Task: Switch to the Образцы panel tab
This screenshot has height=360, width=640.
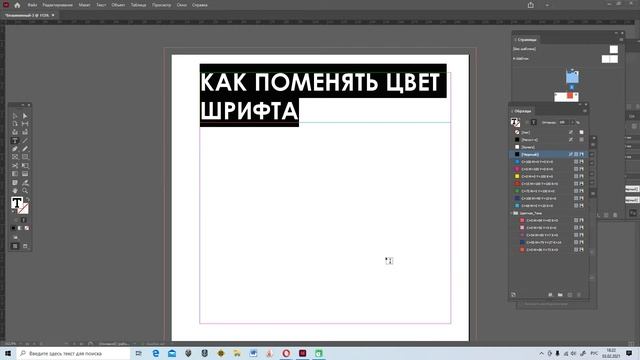Action: click(x=522, y=111)
